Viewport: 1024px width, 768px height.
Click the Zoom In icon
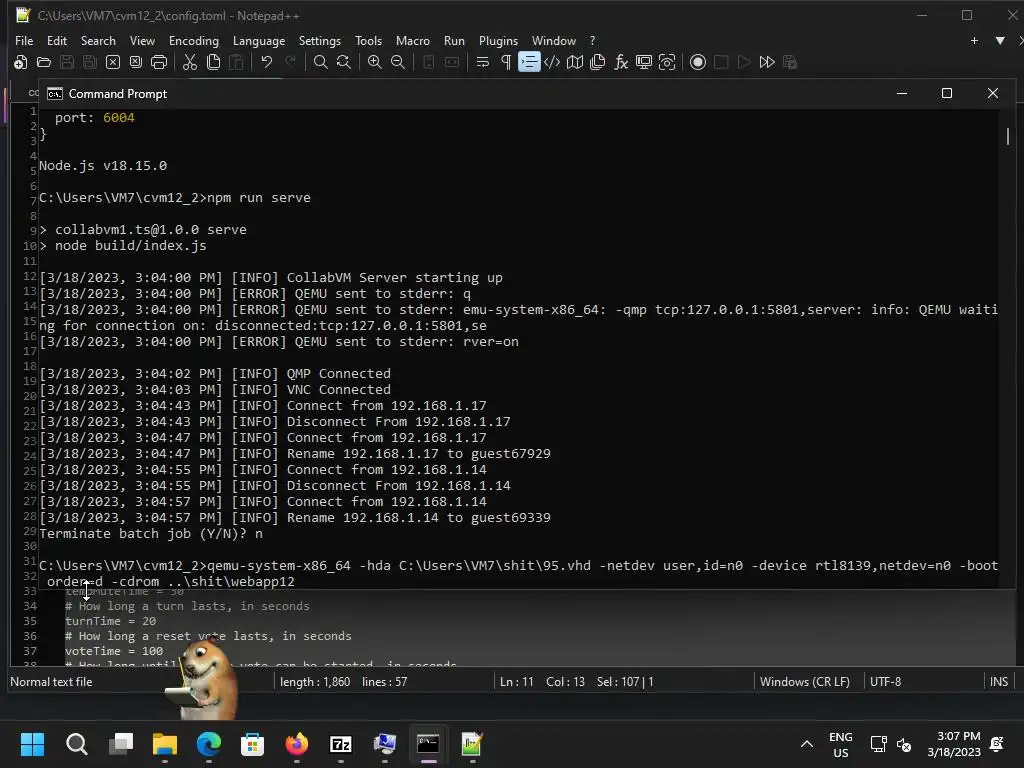(375, 62)
